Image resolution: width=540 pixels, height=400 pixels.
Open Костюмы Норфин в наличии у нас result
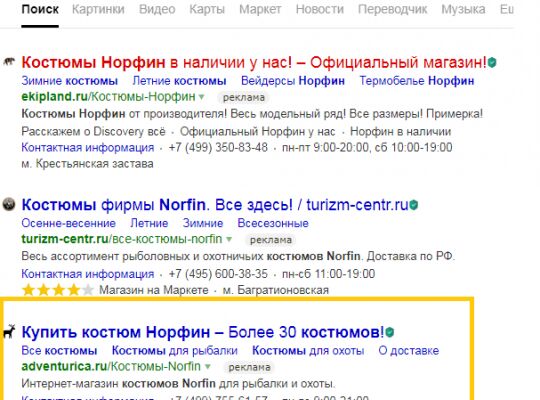(x=254, y=62)
